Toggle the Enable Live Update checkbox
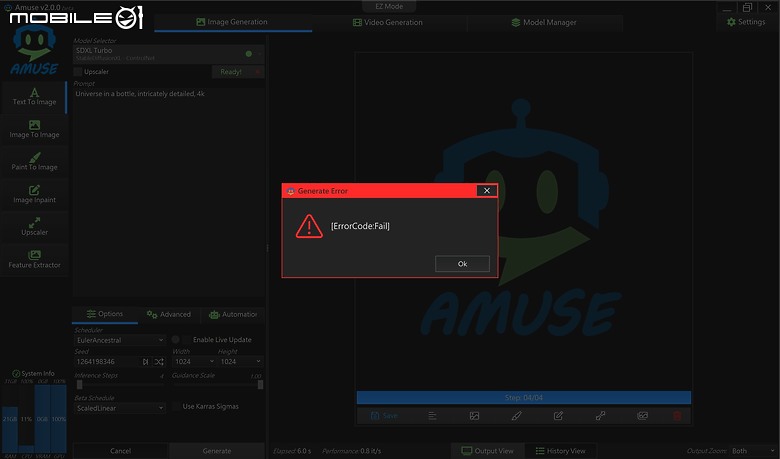Screen dimensions: 780x459 [x=187, y=340]
